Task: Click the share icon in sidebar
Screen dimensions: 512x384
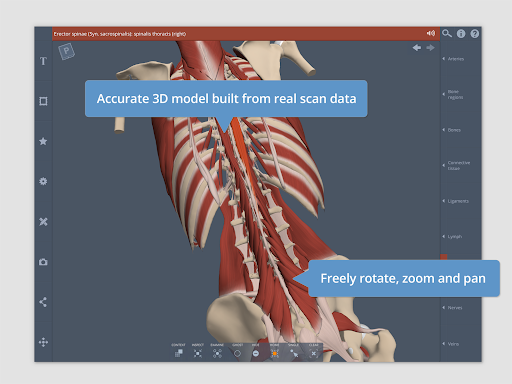Action: (43, 302)
